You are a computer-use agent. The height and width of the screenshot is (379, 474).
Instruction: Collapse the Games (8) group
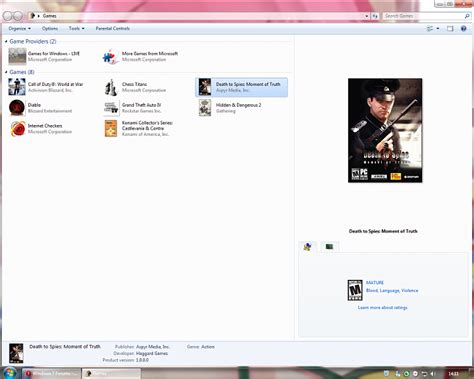(x=6, y=72)
